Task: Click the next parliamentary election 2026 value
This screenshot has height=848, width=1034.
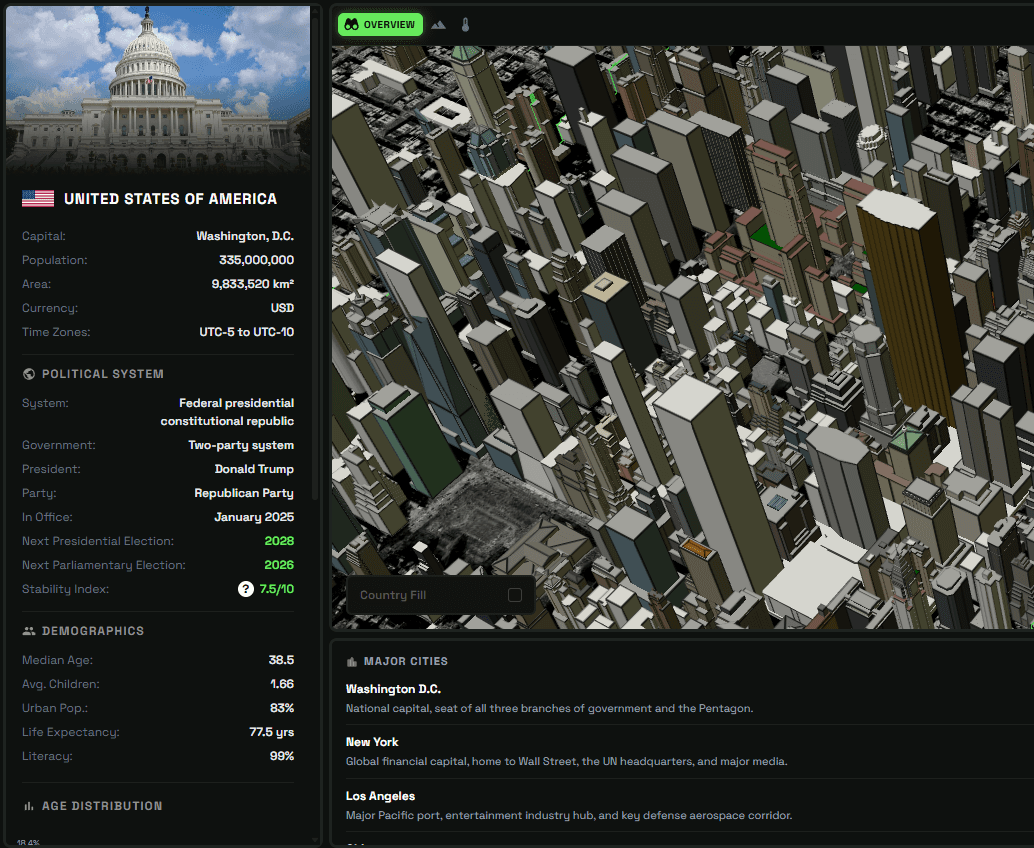Action: (279, 565)
